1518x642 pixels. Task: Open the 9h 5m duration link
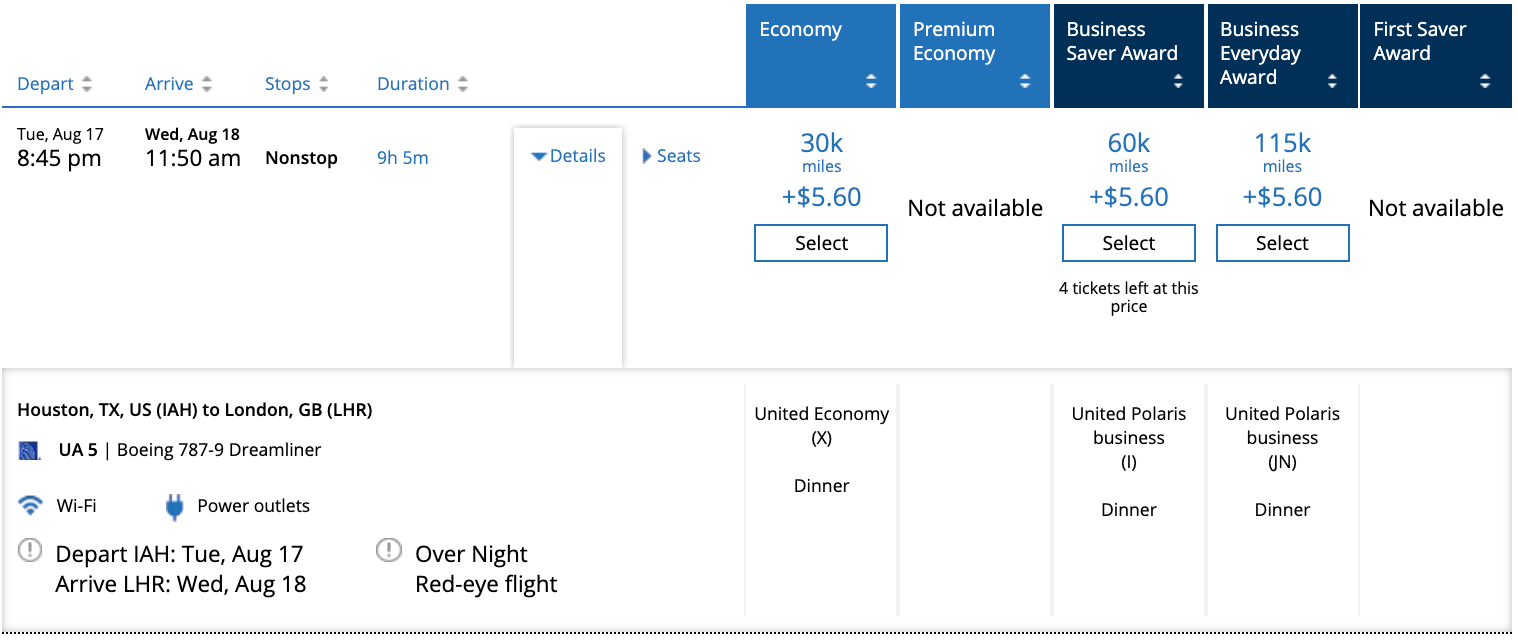[x=401, y=157]
